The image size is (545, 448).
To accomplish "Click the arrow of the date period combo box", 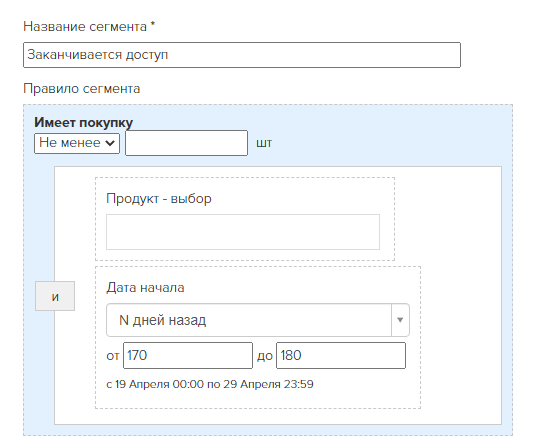I will [x=400, y=320].
